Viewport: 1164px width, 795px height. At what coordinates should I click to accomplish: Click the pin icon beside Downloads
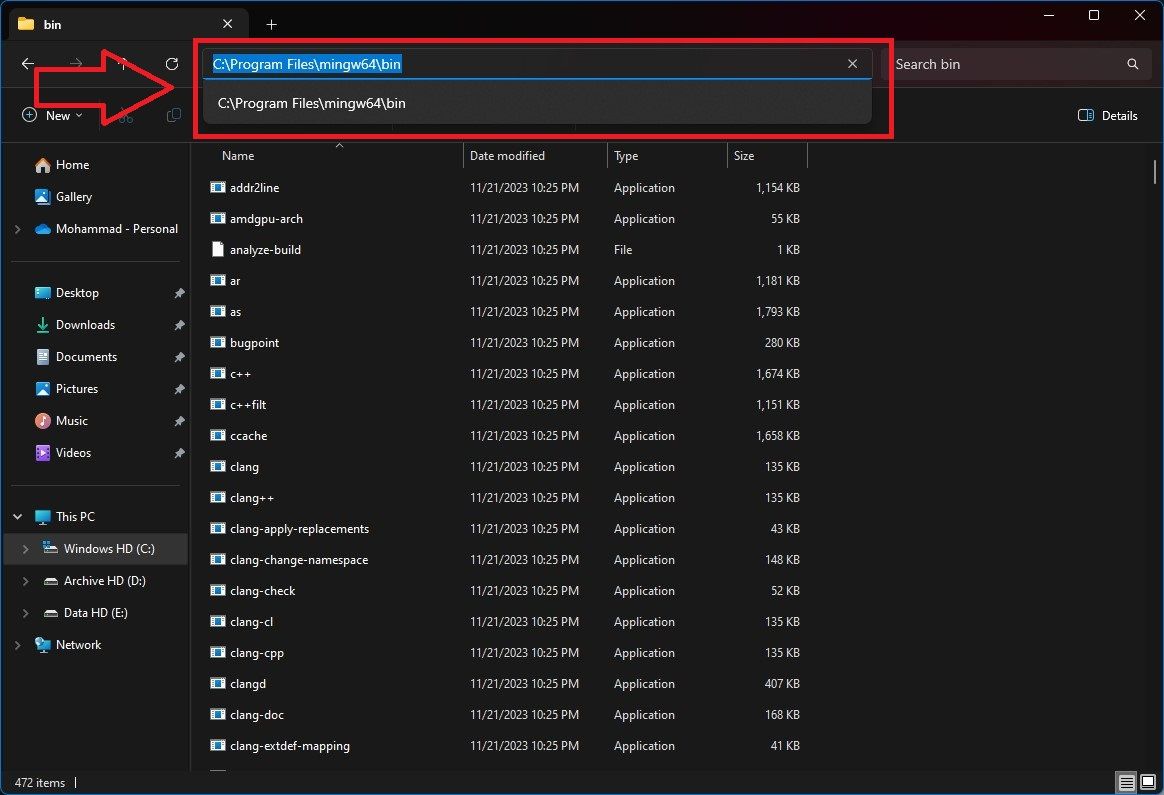tap(179, 325)
